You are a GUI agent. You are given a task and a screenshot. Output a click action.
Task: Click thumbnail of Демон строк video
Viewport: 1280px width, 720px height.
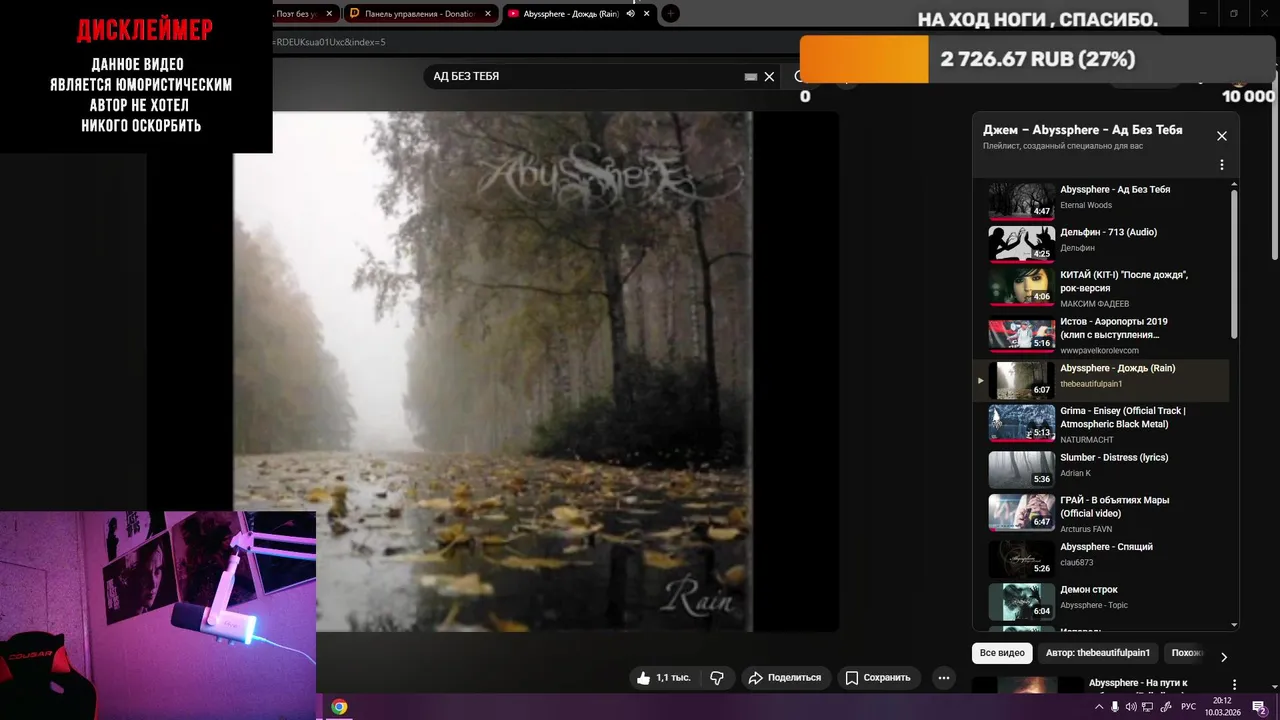1022,602
